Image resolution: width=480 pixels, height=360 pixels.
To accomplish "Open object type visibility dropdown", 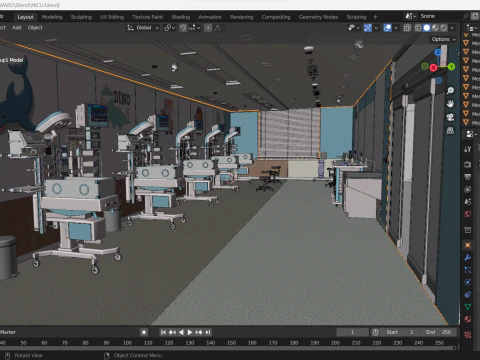I will (x=354, y=28).
